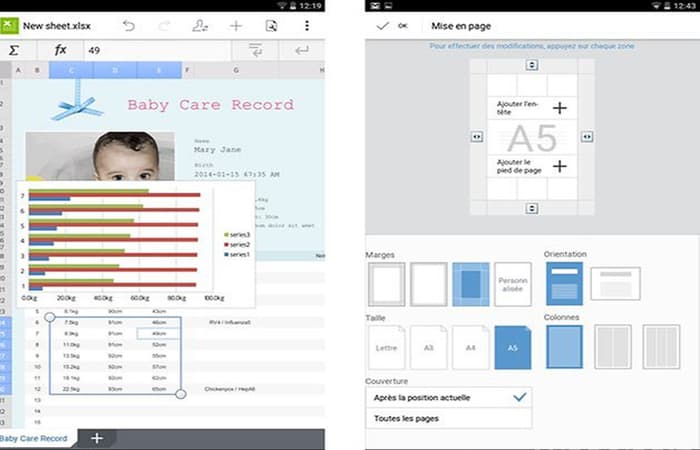
Task: Choose A5 paper size
Action: pyautogui.click(x=513, y=347)
